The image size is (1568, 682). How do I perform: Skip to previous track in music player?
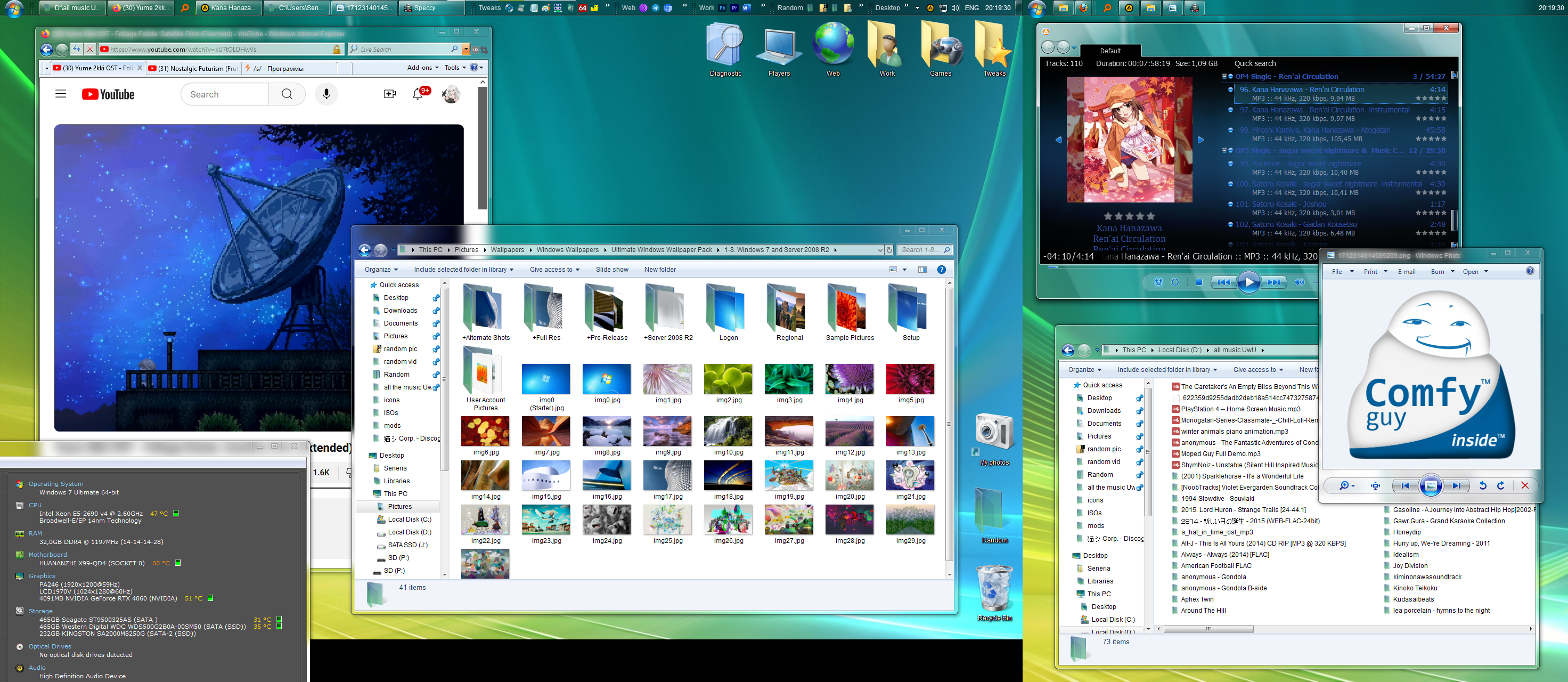click(1224, 282)
